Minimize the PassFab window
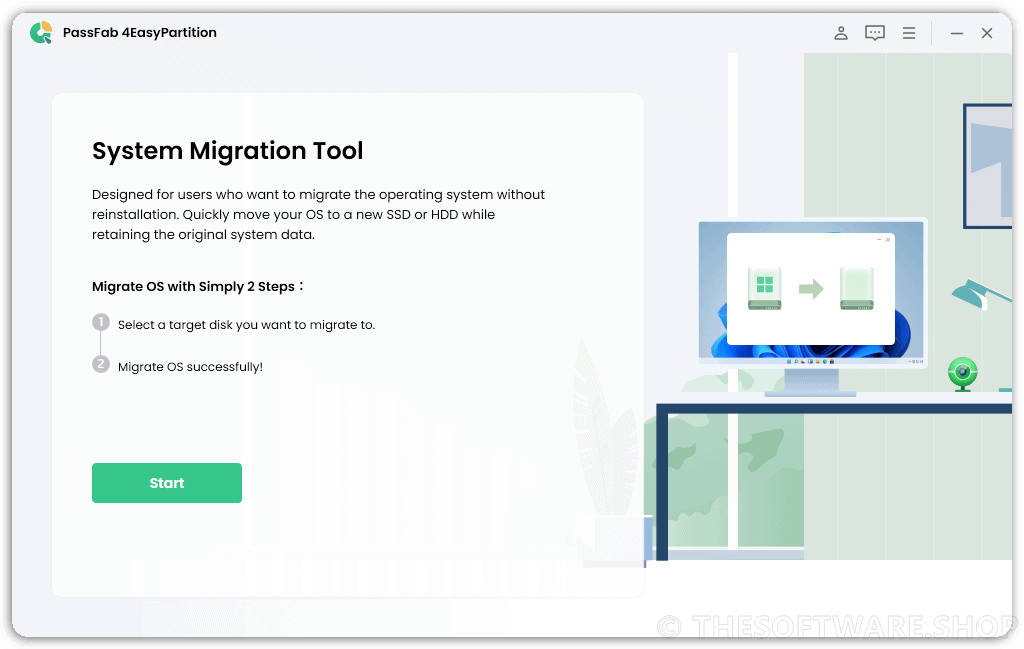The width and height of the screenshot is (1024, 649). pyautogui.click(x=957, y=33)
